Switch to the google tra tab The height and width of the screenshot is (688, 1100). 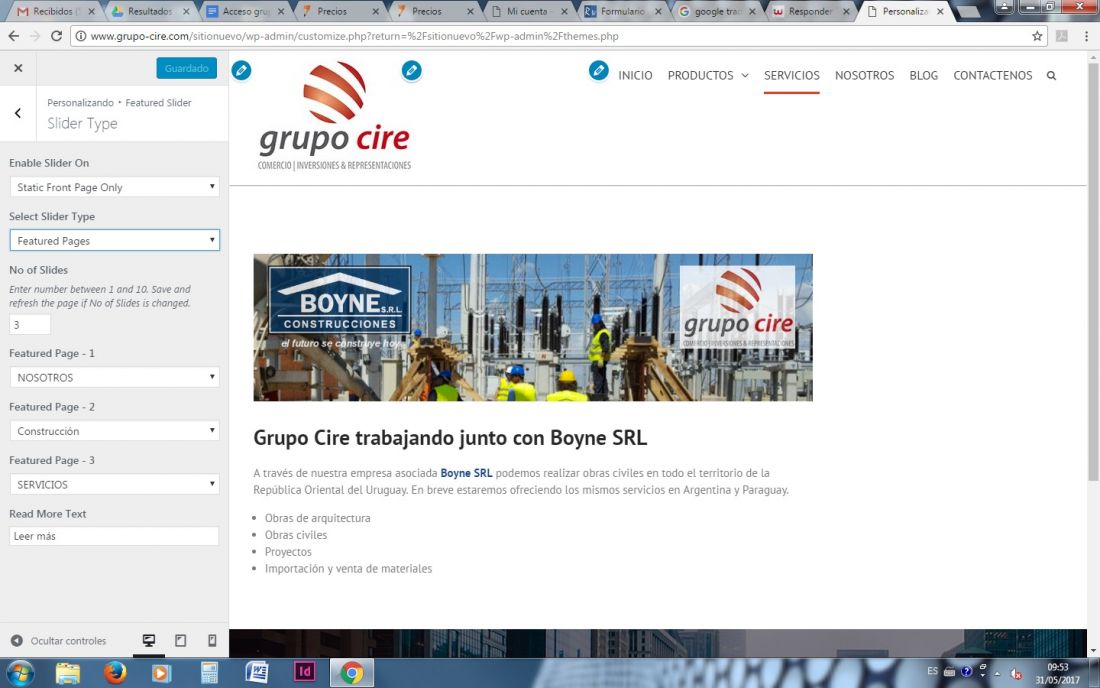click(718, 11)
